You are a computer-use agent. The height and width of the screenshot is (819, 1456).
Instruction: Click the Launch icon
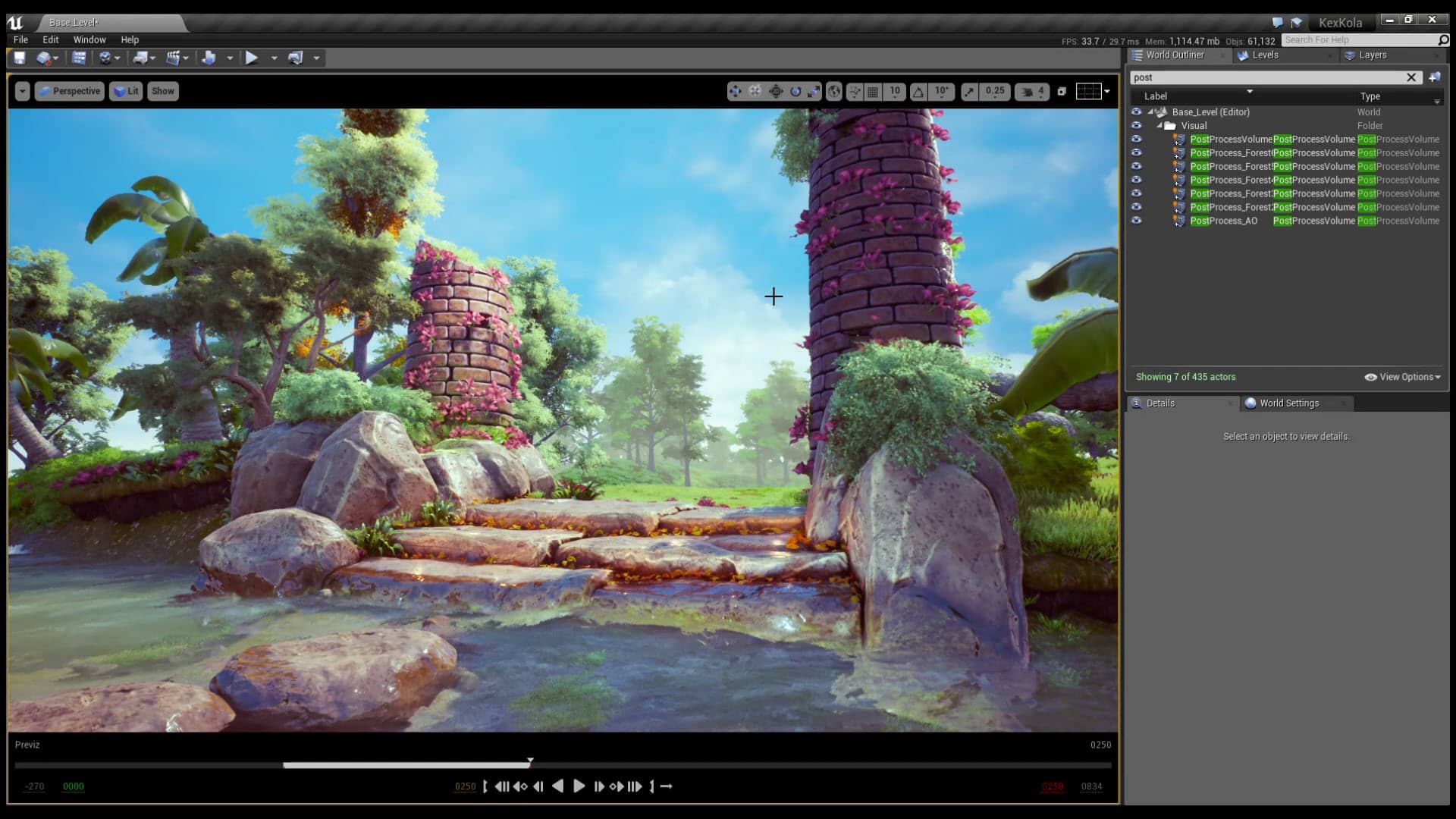click(296, 58)
